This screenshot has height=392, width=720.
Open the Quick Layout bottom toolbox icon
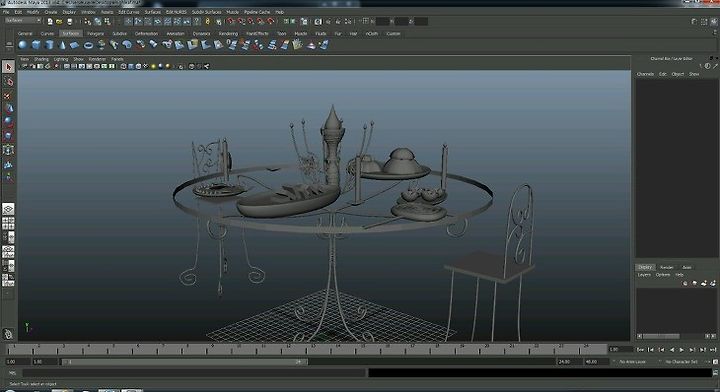pos(8,334)
